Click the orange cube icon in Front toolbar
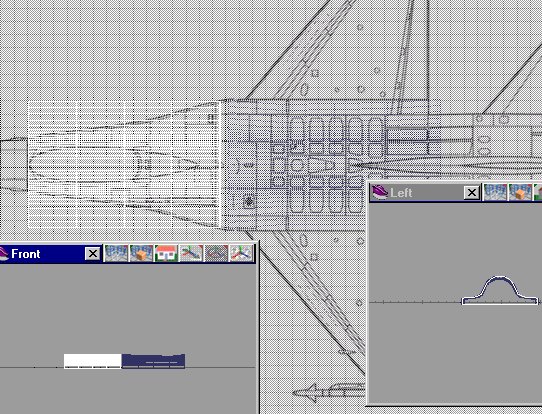Screen dimensions: 542x414 click(x=141, y=253)
